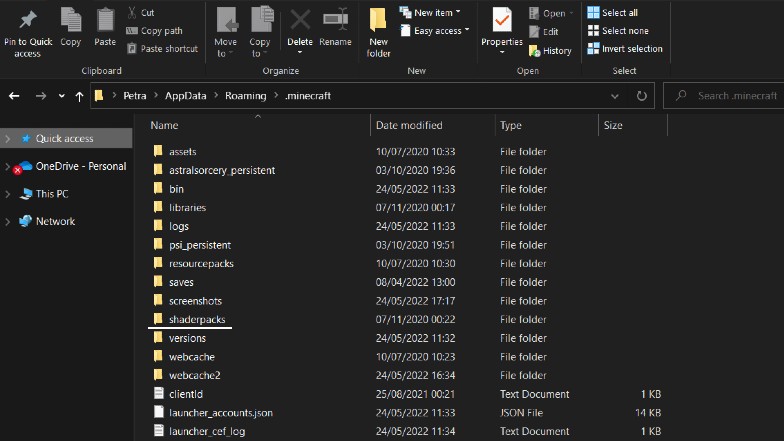Go forward with the Forward arrow

[41, 96]
